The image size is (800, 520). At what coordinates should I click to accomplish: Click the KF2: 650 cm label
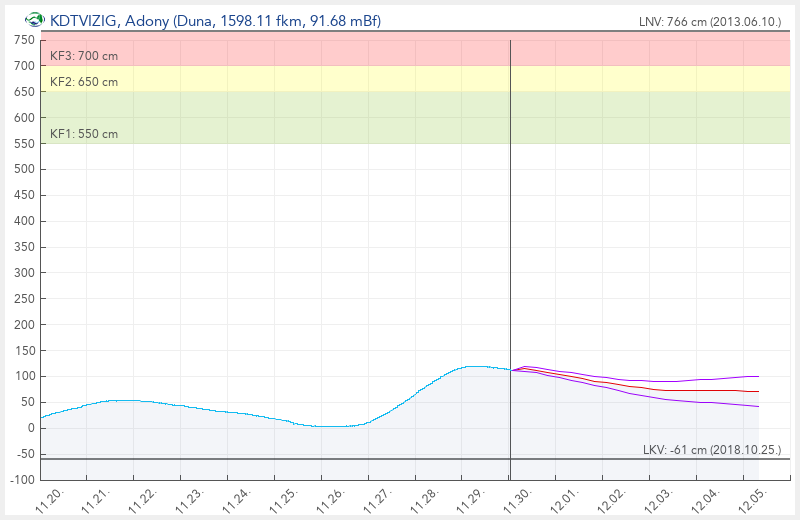pos(84,82)
